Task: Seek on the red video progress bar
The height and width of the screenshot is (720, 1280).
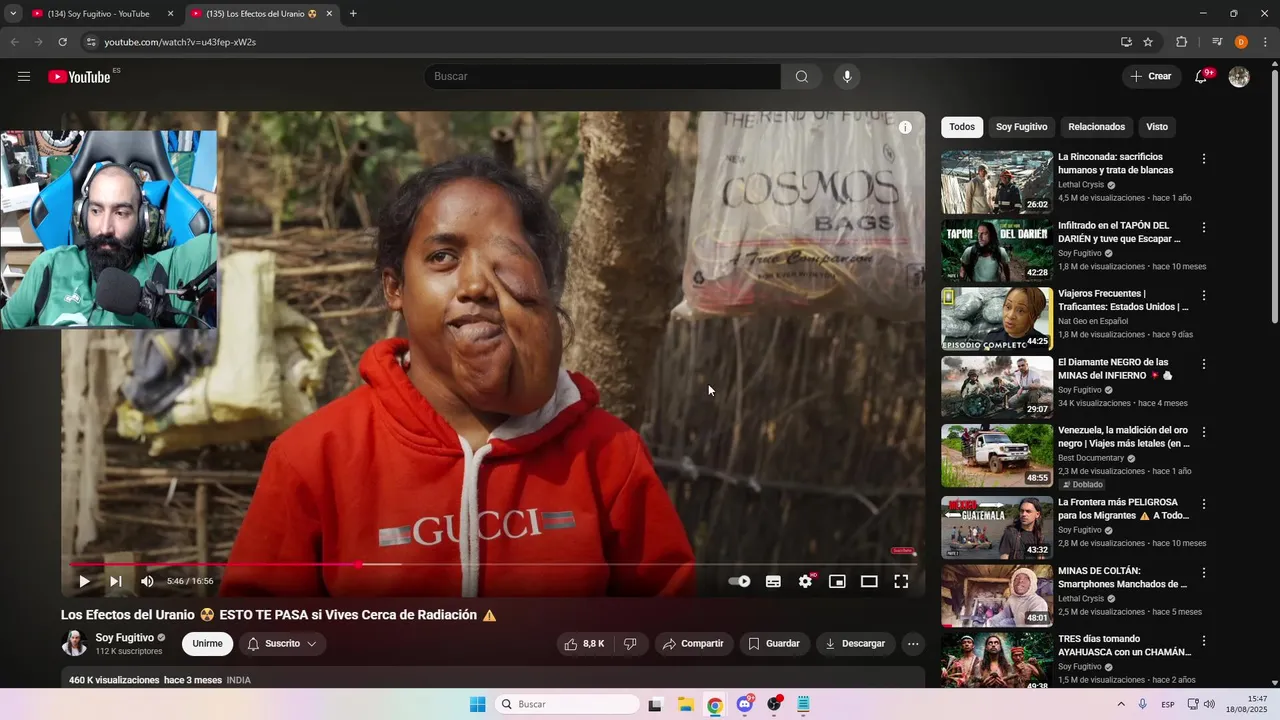Action: tap(493, 565)
